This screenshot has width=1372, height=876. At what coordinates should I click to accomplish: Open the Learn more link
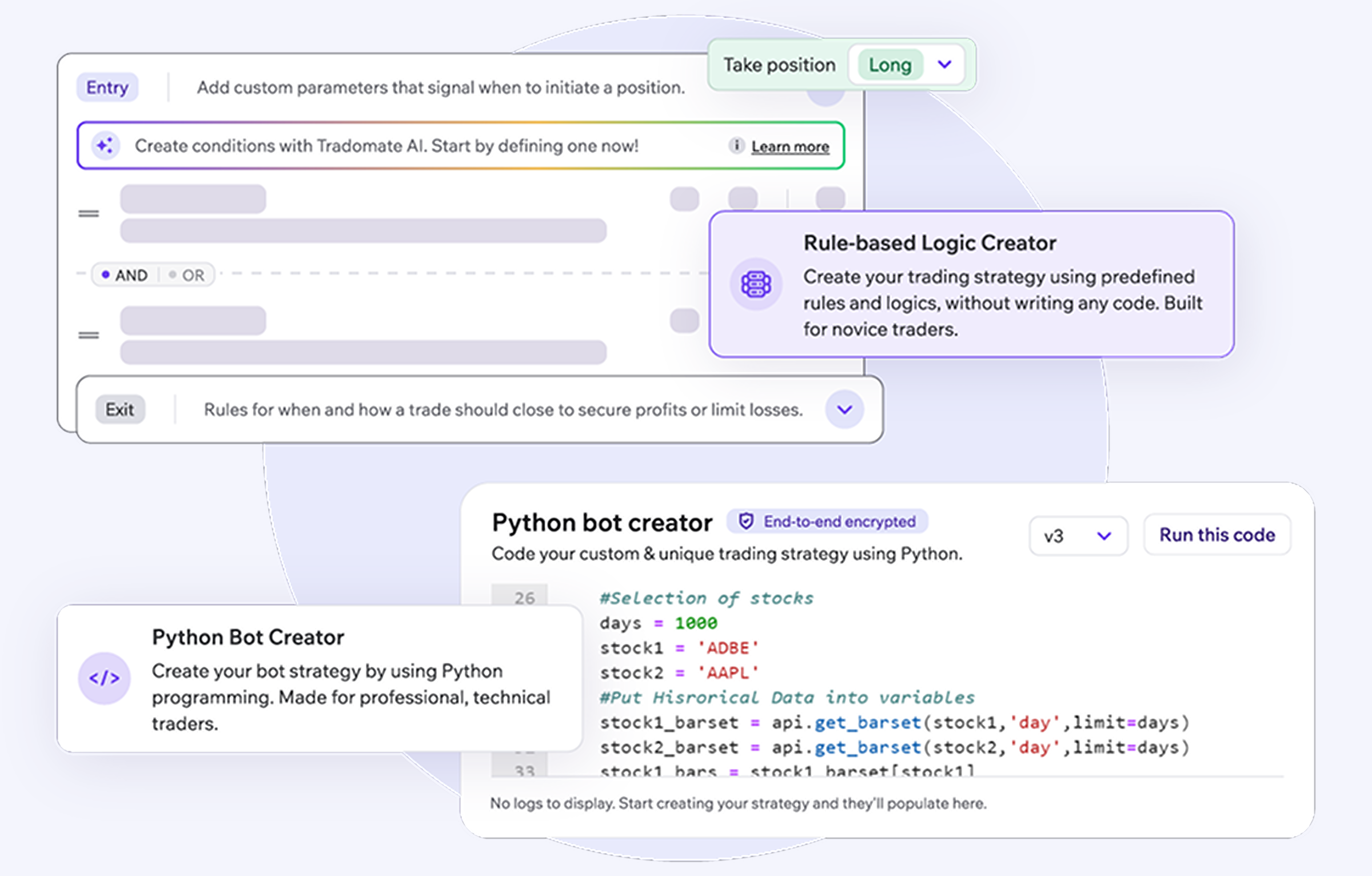[x=790, y=147]
